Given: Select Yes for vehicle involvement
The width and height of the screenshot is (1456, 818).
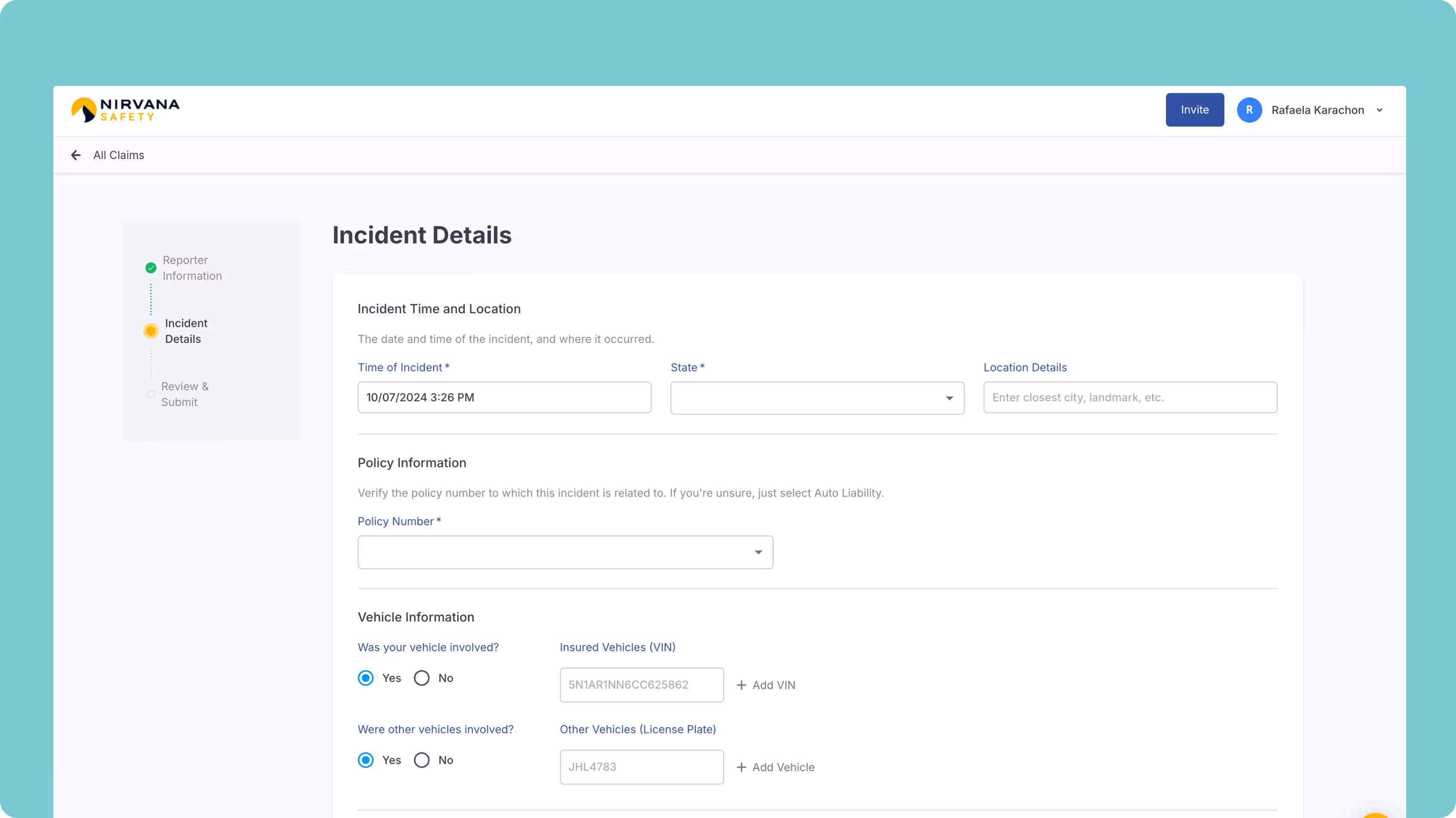Looking at the screenshot, I should coord(365,678).
